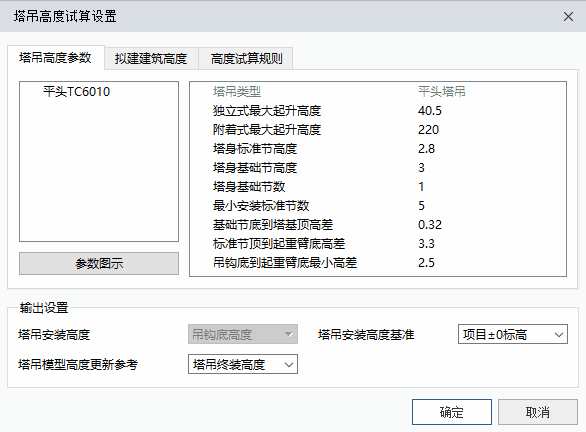Click the 取消 button
Viewport: 586px width, 432px height.
pos(538,412)
